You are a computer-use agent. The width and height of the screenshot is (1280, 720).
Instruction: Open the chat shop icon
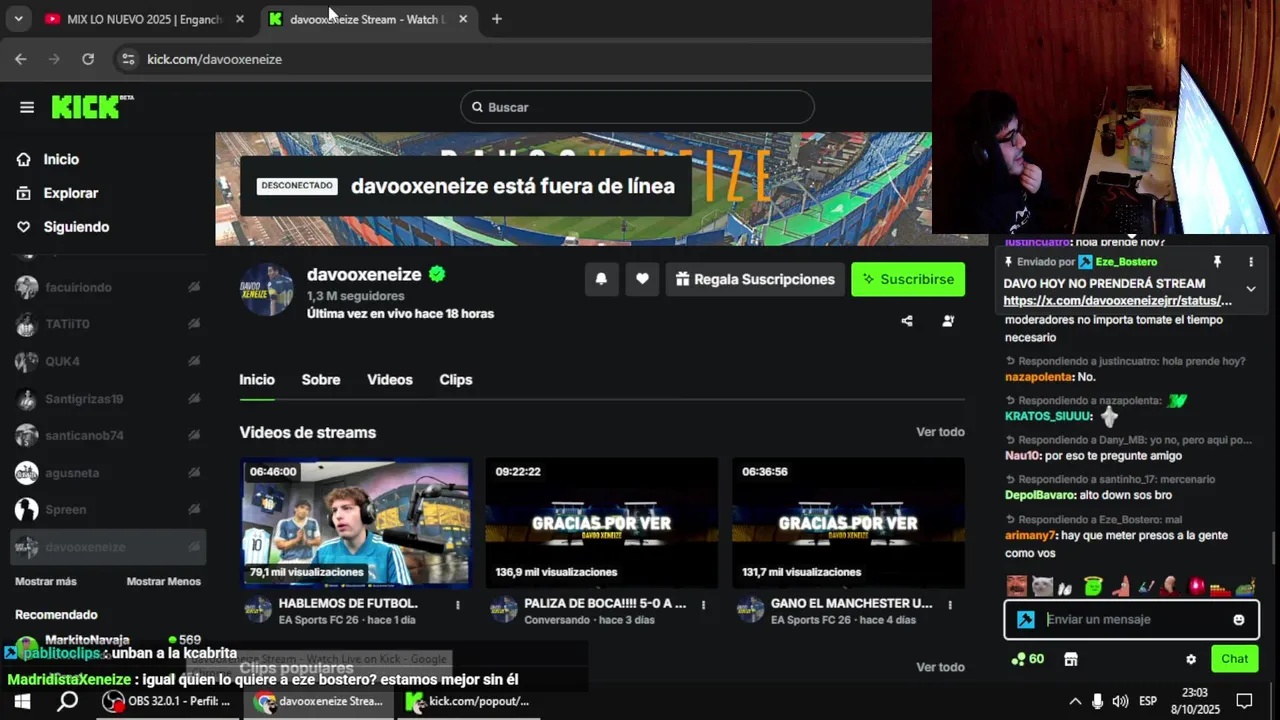tap(1071, 659)
